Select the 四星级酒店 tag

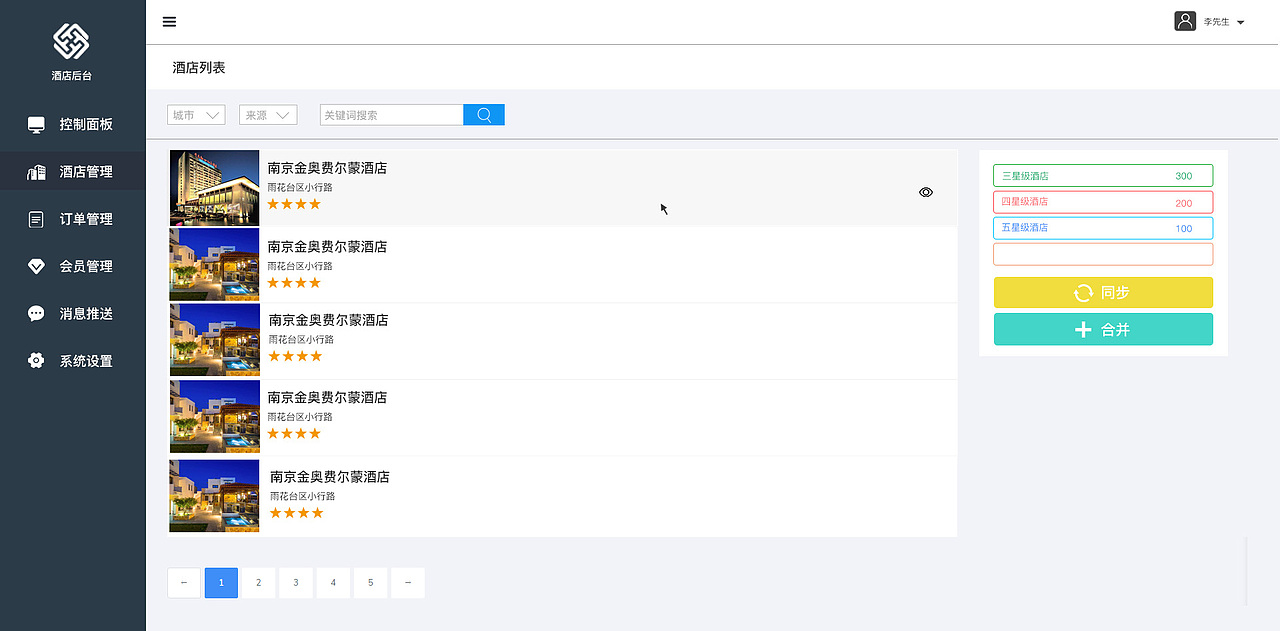1103,202
